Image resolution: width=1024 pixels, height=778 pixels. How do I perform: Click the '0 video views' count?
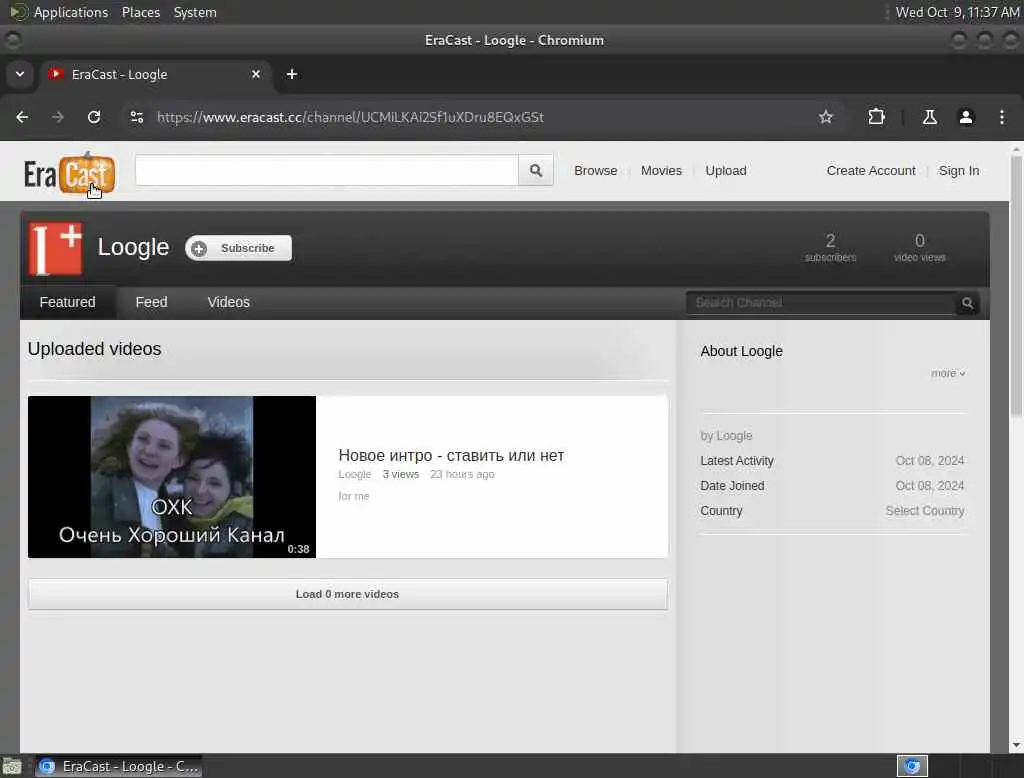click(x=920, y=248)
